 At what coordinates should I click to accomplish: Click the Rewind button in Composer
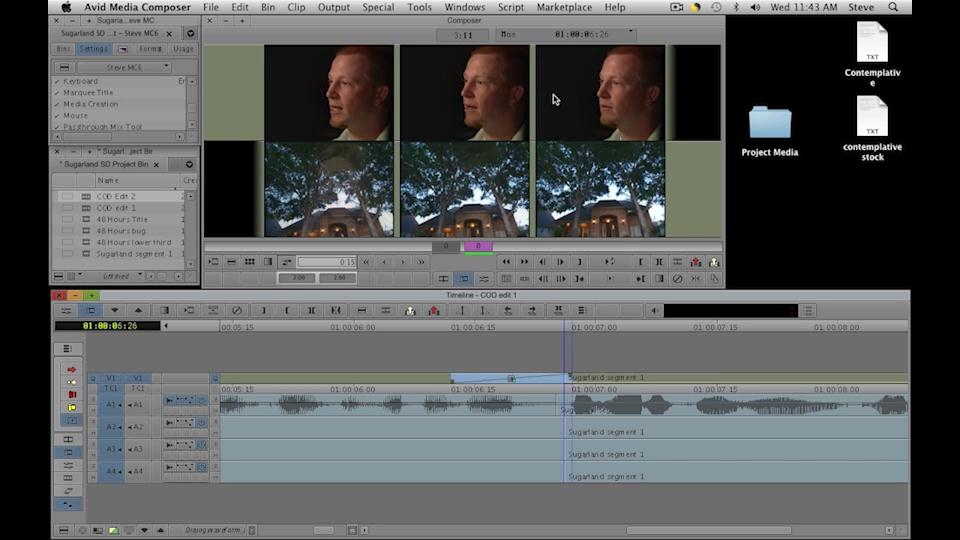[506, 262]
